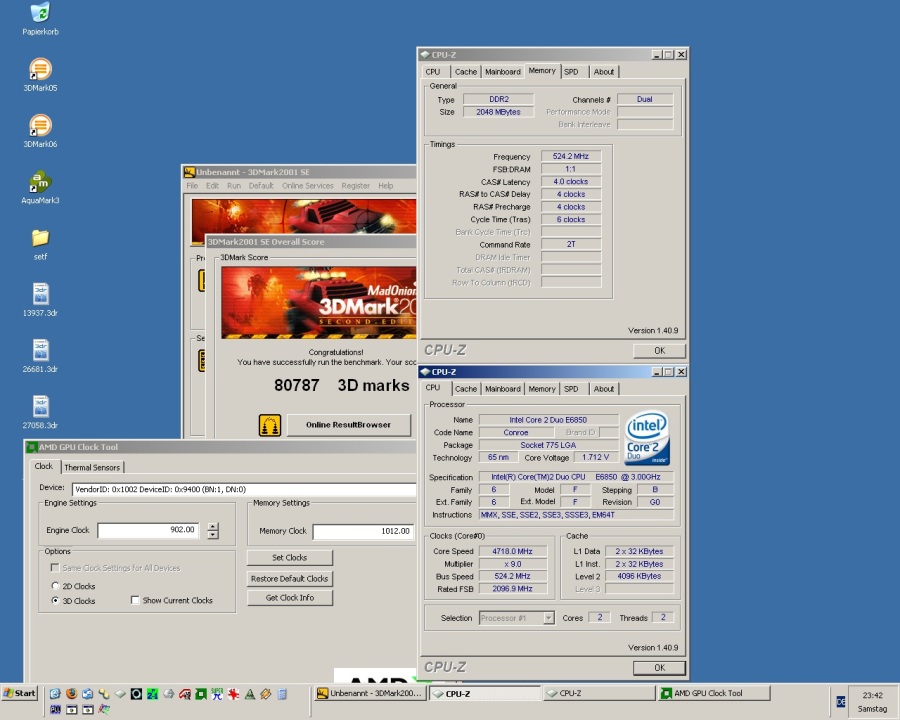
Task: Open the Windows Start button
Action: (20, 693)
